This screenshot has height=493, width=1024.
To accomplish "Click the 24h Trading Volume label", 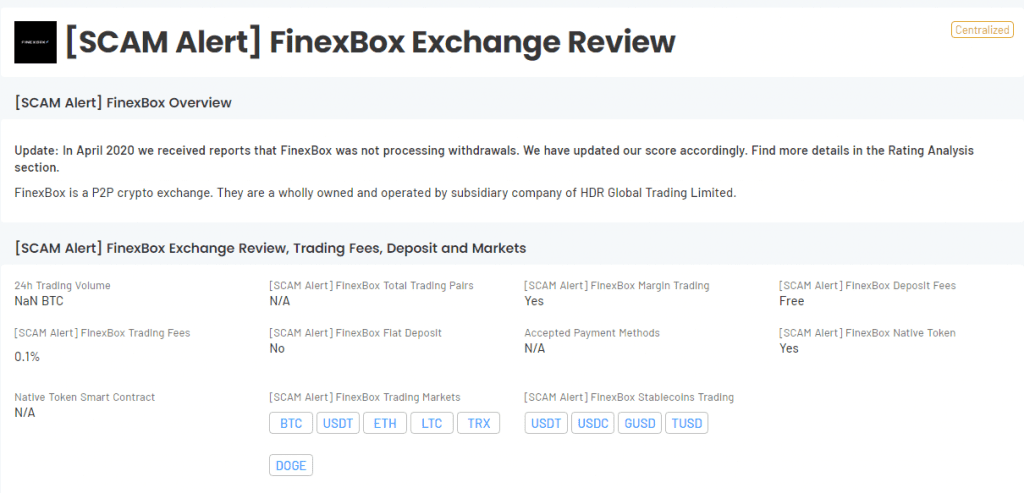I will click(x=63, y=285).
